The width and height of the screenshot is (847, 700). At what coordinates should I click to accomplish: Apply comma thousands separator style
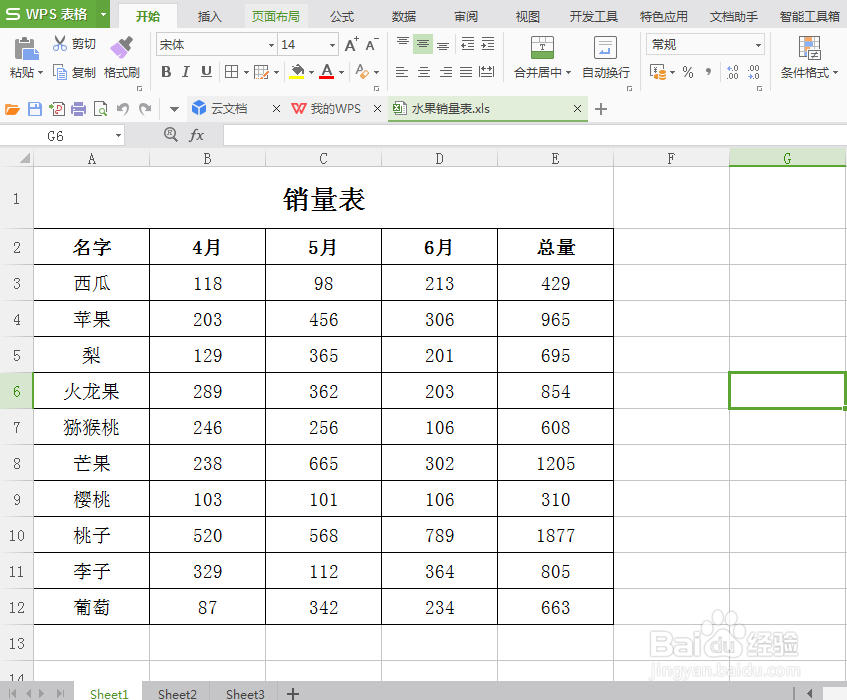pos(708,72)
